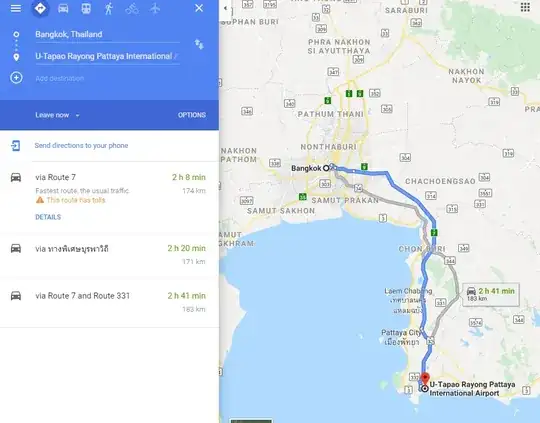Expand the Leave now dropdown

point(58,115)
